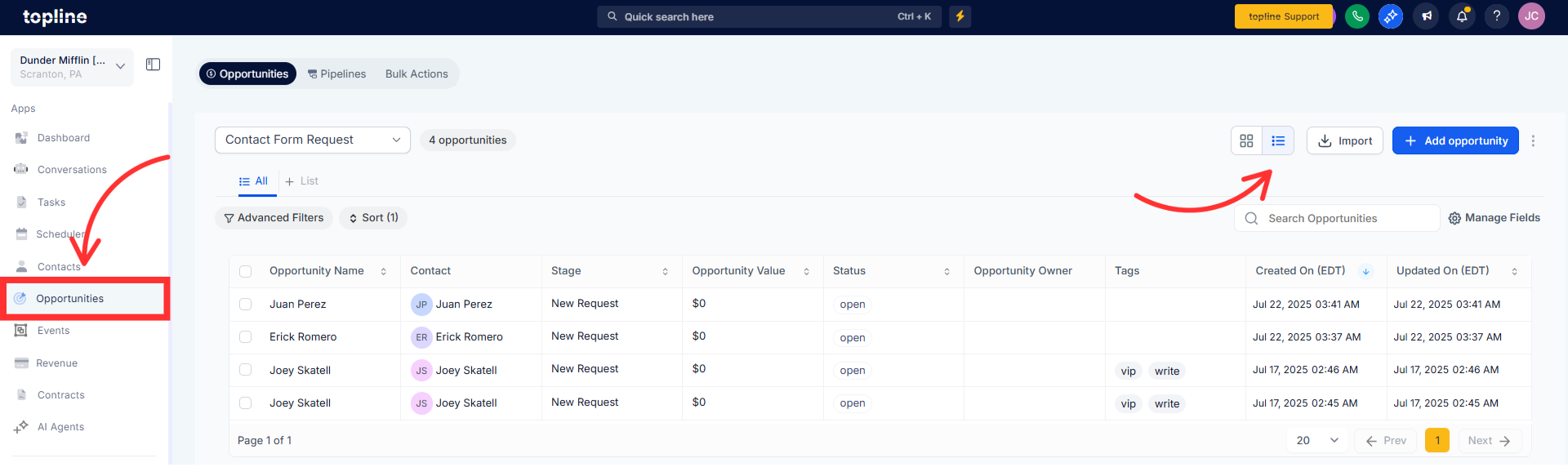
Task: Go to page 1 in pagination
Action: 1437,440
